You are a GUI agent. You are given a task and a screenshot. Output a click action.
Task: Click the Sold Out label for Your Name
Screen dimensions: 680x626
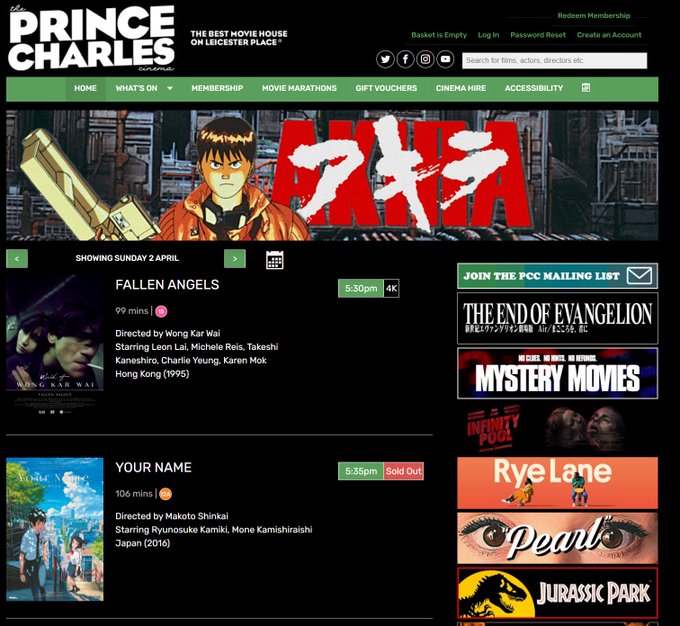point(403,471)
